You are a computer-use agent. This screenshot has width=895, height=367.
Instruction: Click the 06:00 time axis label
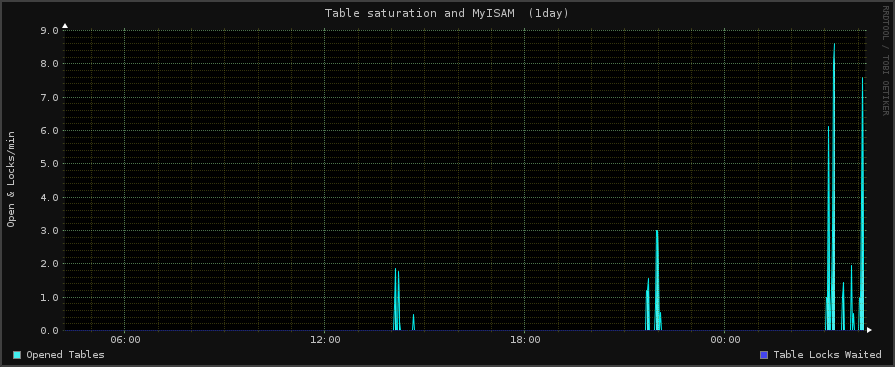(x=125, y=340)
